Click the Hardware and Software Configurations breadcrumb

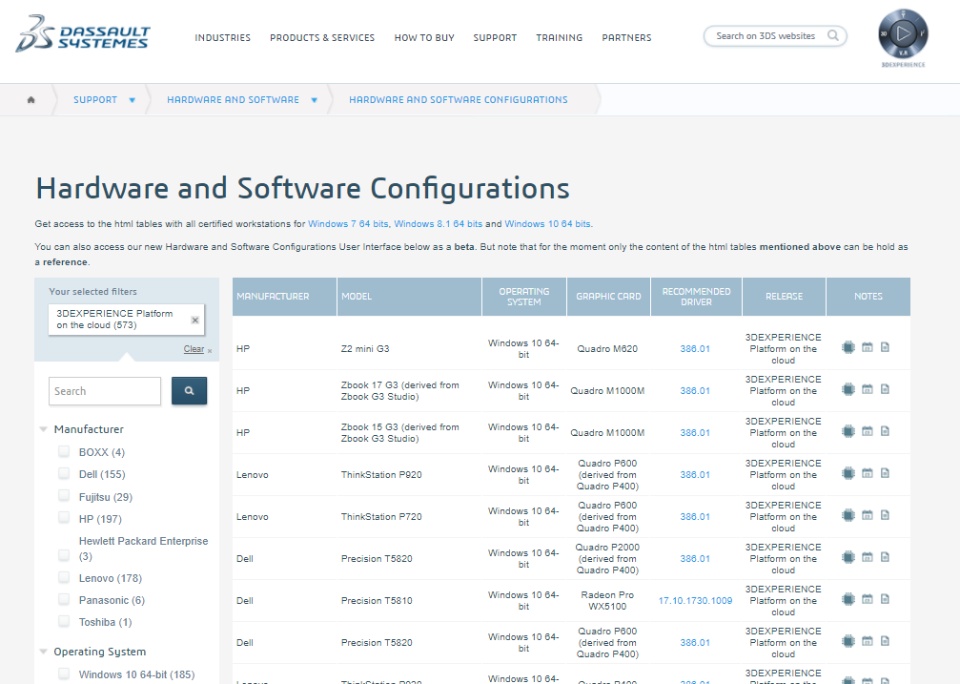(x=458, y=100)
